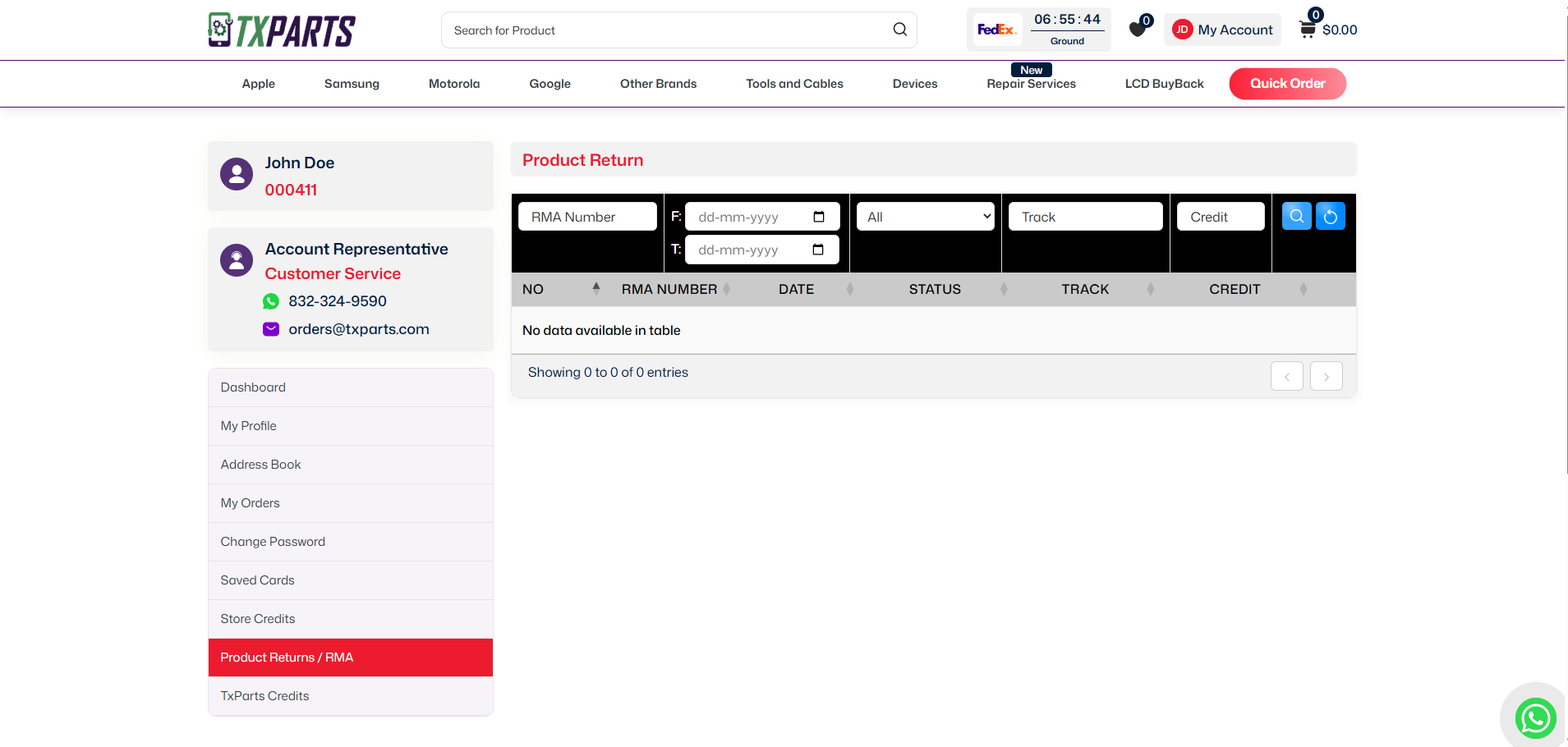This screenshot has width=1568, height=747.
Task: Open the Other Brands menu
Action: tap(659, 84)
